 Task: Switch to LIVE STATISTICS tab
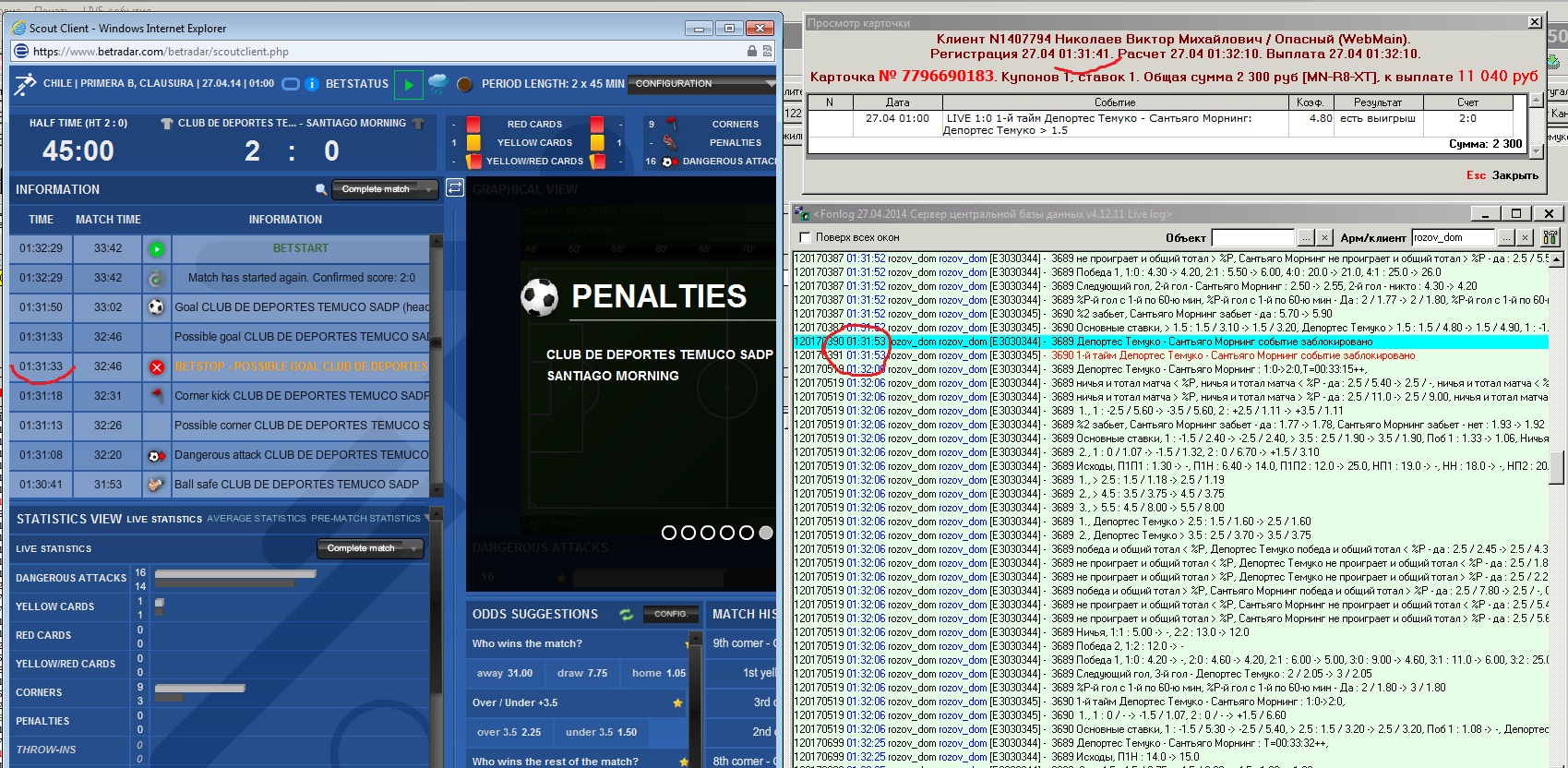coord(164,519)
